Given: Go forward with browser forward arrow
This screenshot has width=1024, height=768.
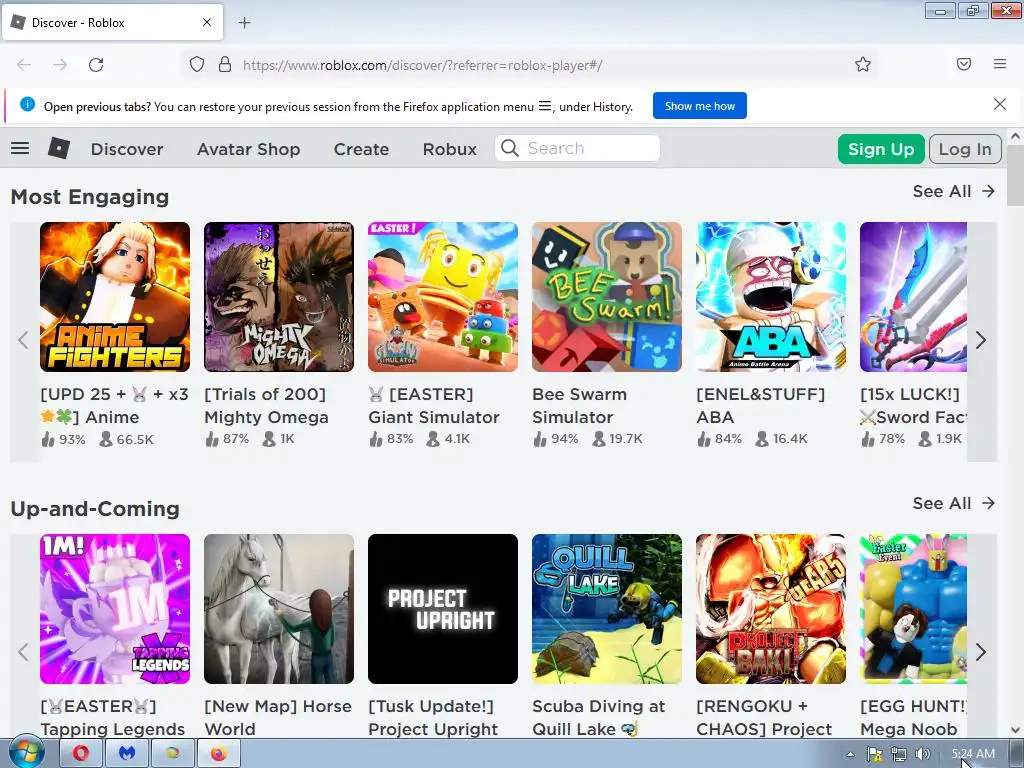Looking at the screenshot, I should pyautogui.click(x=60, y=65).
